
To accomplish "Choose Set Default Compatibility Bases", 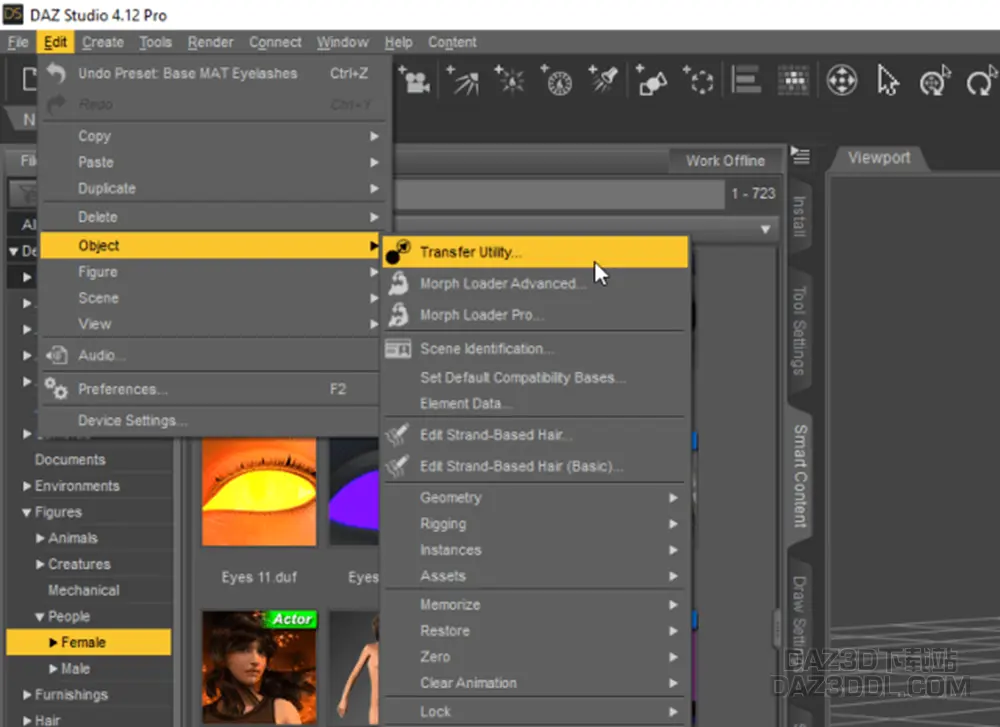I will tap(535, 378).
